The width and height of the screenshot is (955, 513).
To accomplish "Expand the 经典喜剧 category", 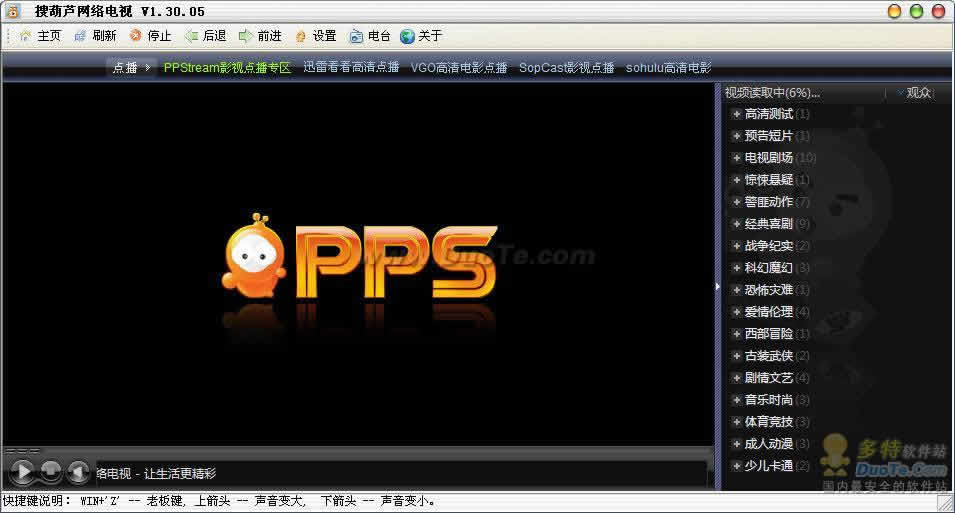I will pyautogui.click(x=736, y=224).
